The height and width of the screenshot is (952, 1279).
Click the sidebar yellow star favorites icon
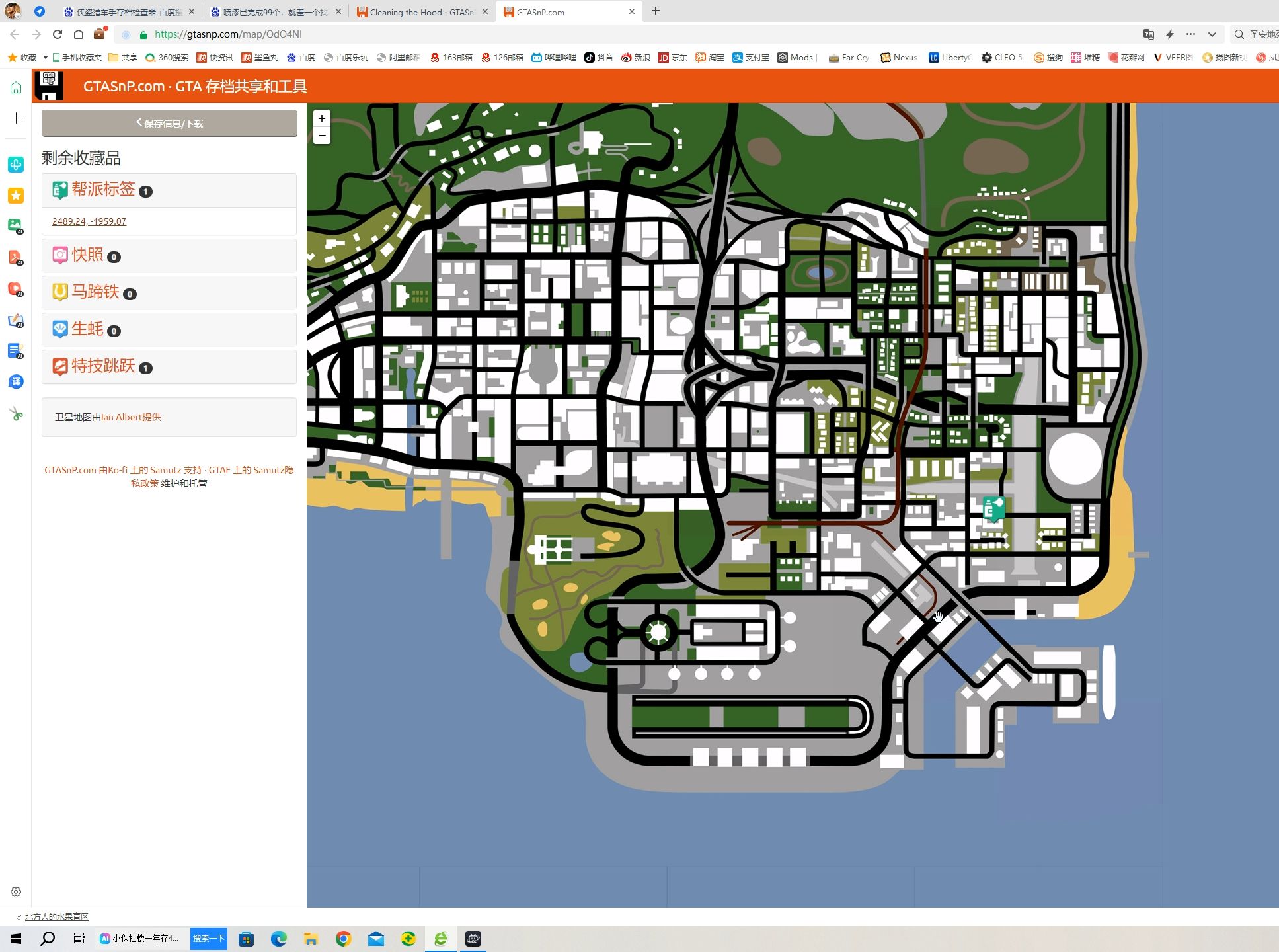tap(16, 195)
